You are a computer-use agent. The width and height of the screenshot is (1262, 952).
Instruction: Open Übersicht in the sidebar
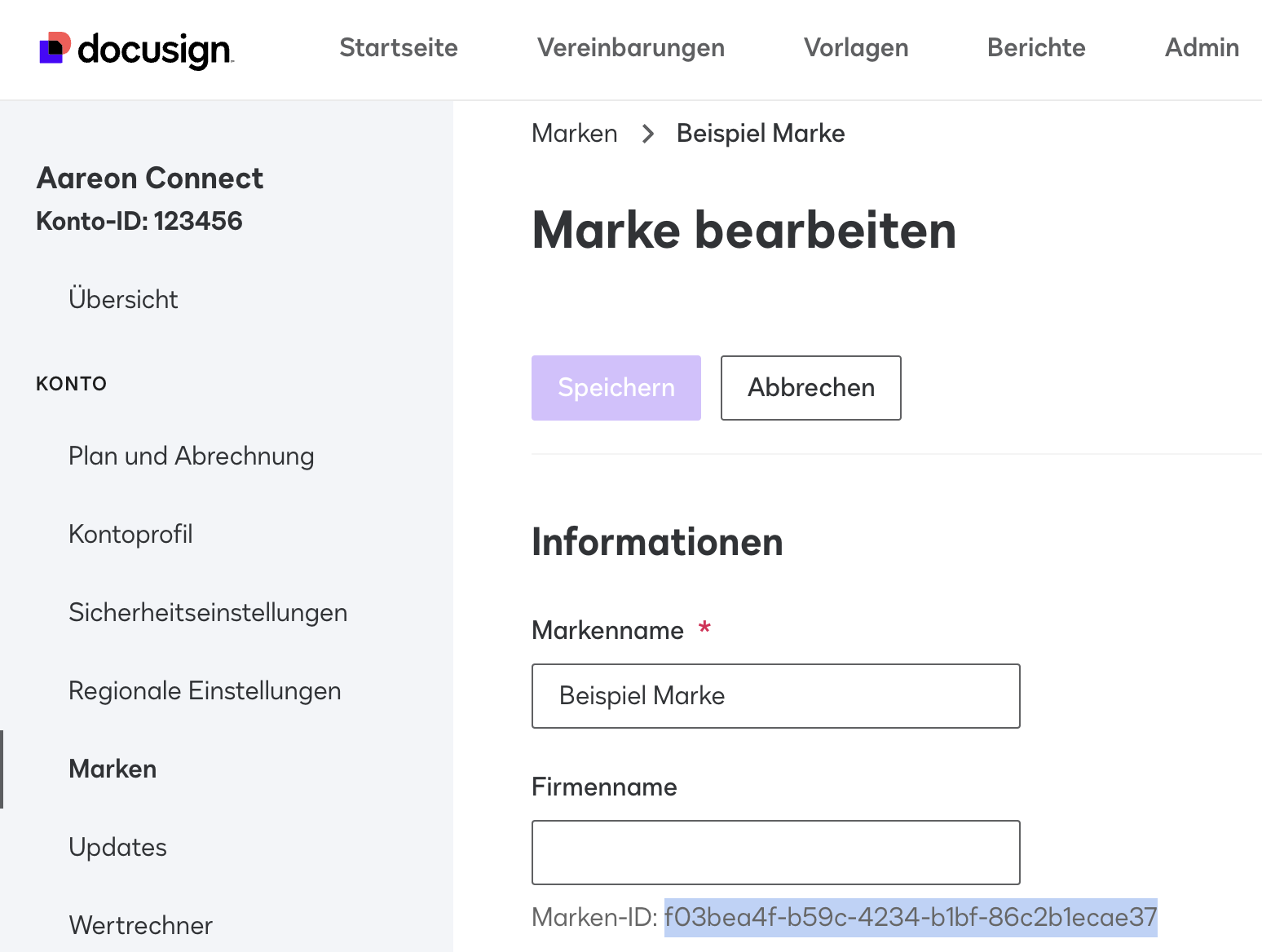123,299
